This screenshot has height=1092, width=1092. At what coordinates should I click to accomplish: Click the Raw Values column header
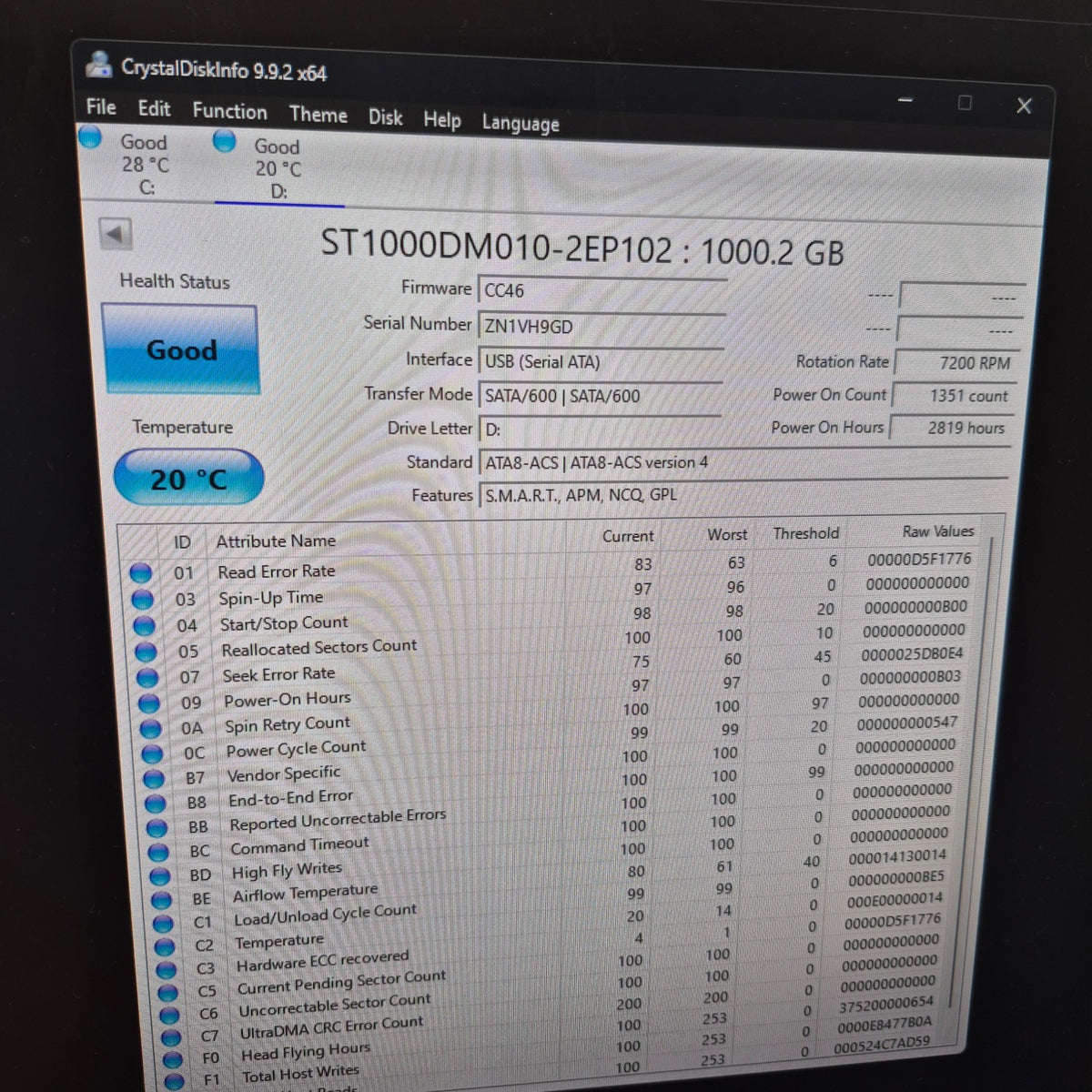[x=937, y=531]
